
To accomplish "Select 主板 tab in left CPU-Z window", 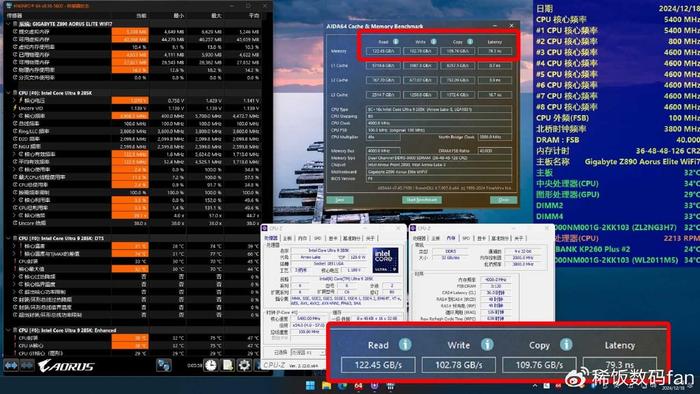I will [287, 239].
